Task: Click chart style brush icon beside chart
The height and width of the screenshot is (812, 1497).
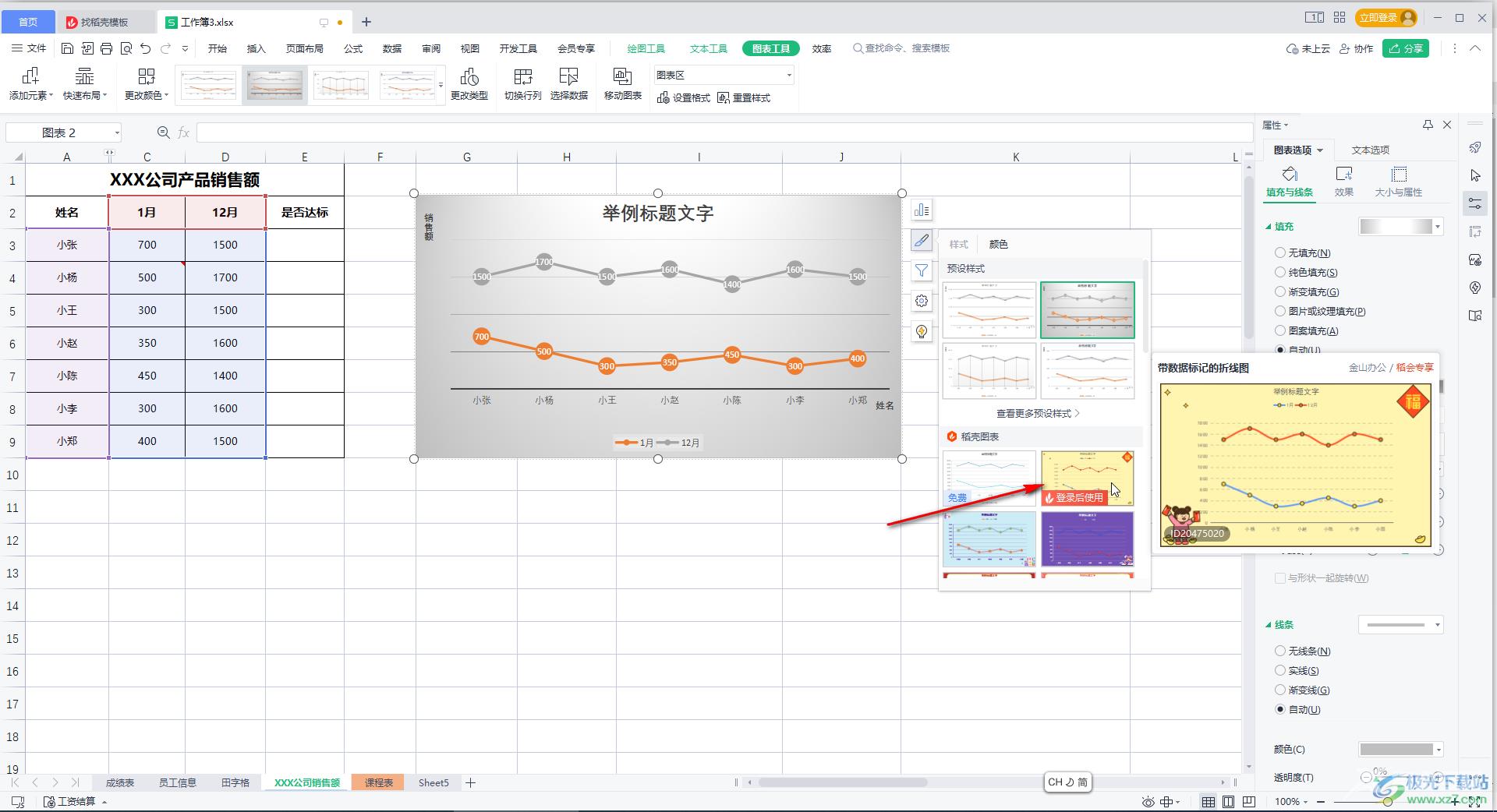Action: click(922, 241)
